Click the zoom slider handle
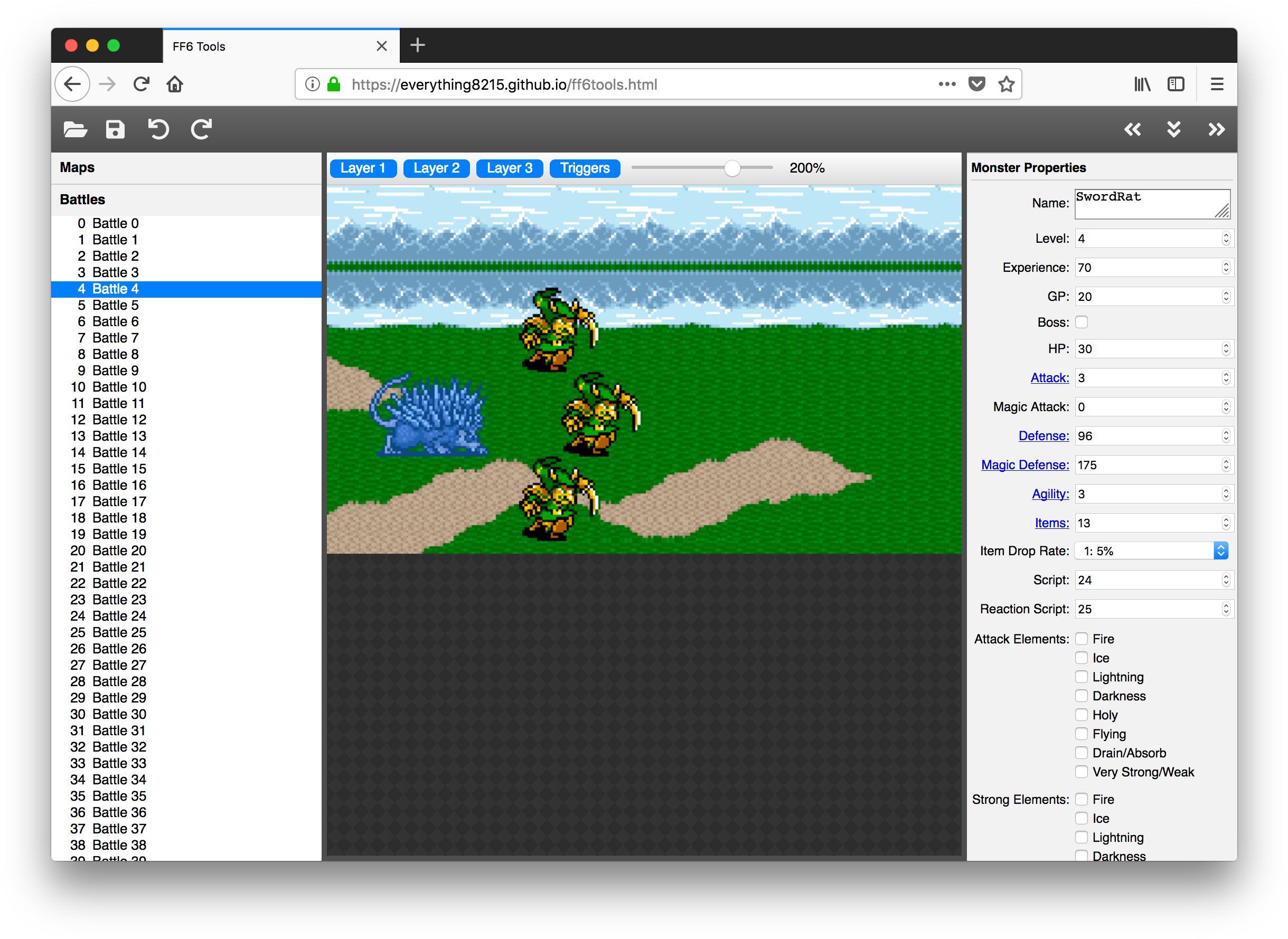This screenshot has height=939, width=1288. click(732, 168)
